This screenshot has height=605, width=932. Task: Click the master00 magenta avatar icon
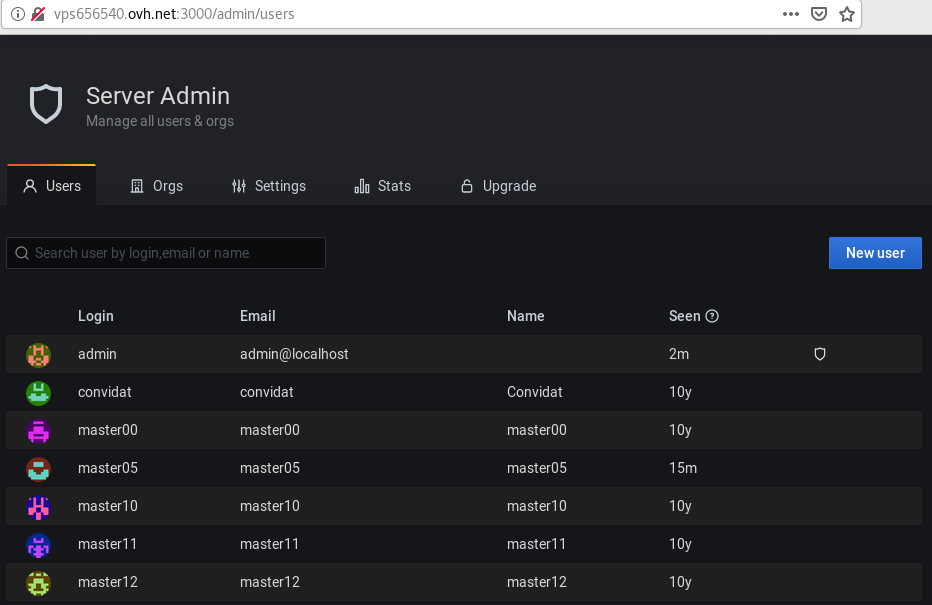tap(39, 431)
